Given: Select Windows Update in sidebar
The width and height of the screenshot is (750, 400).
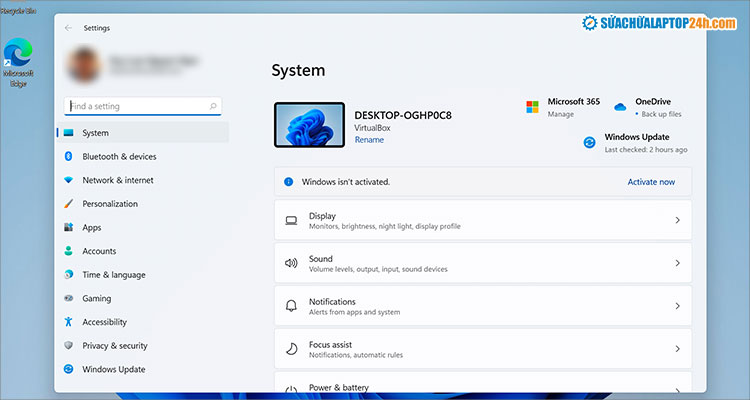Looking at the screenshot, I should coord(143,369).
